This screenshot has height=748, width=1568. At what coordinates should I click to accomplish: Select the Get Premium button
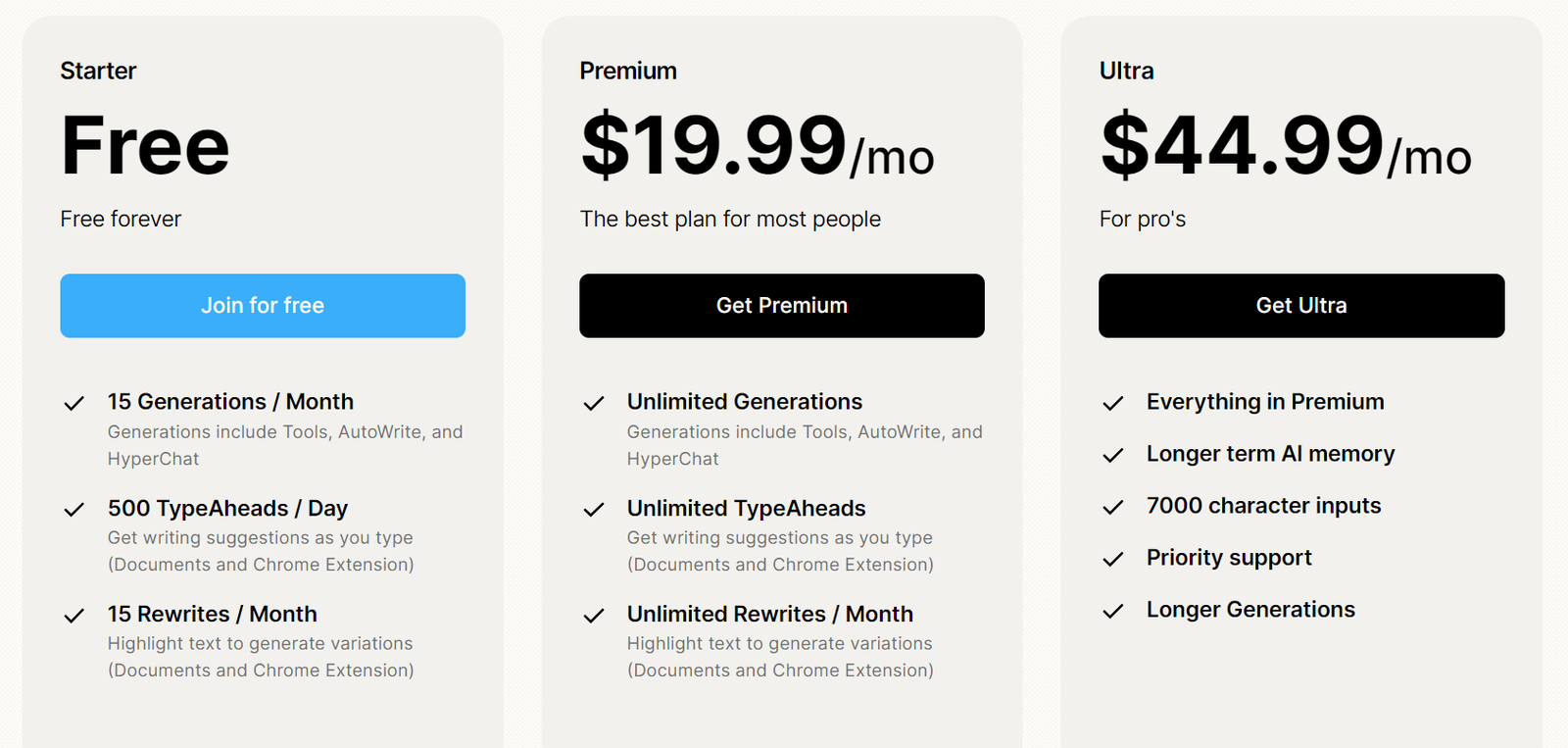pos(782,306)
